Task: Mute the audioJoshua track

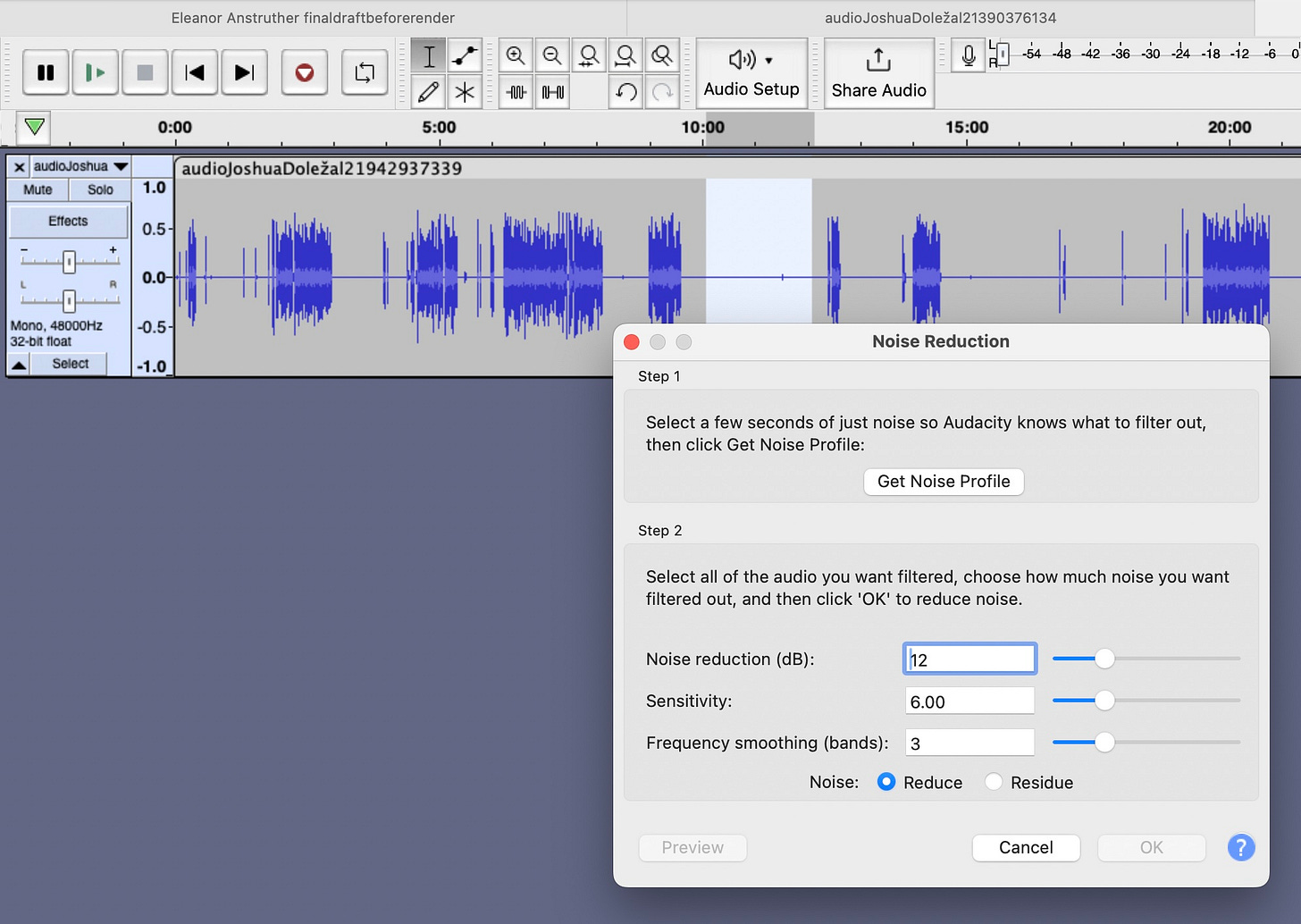Action: (x=38, y=189)
